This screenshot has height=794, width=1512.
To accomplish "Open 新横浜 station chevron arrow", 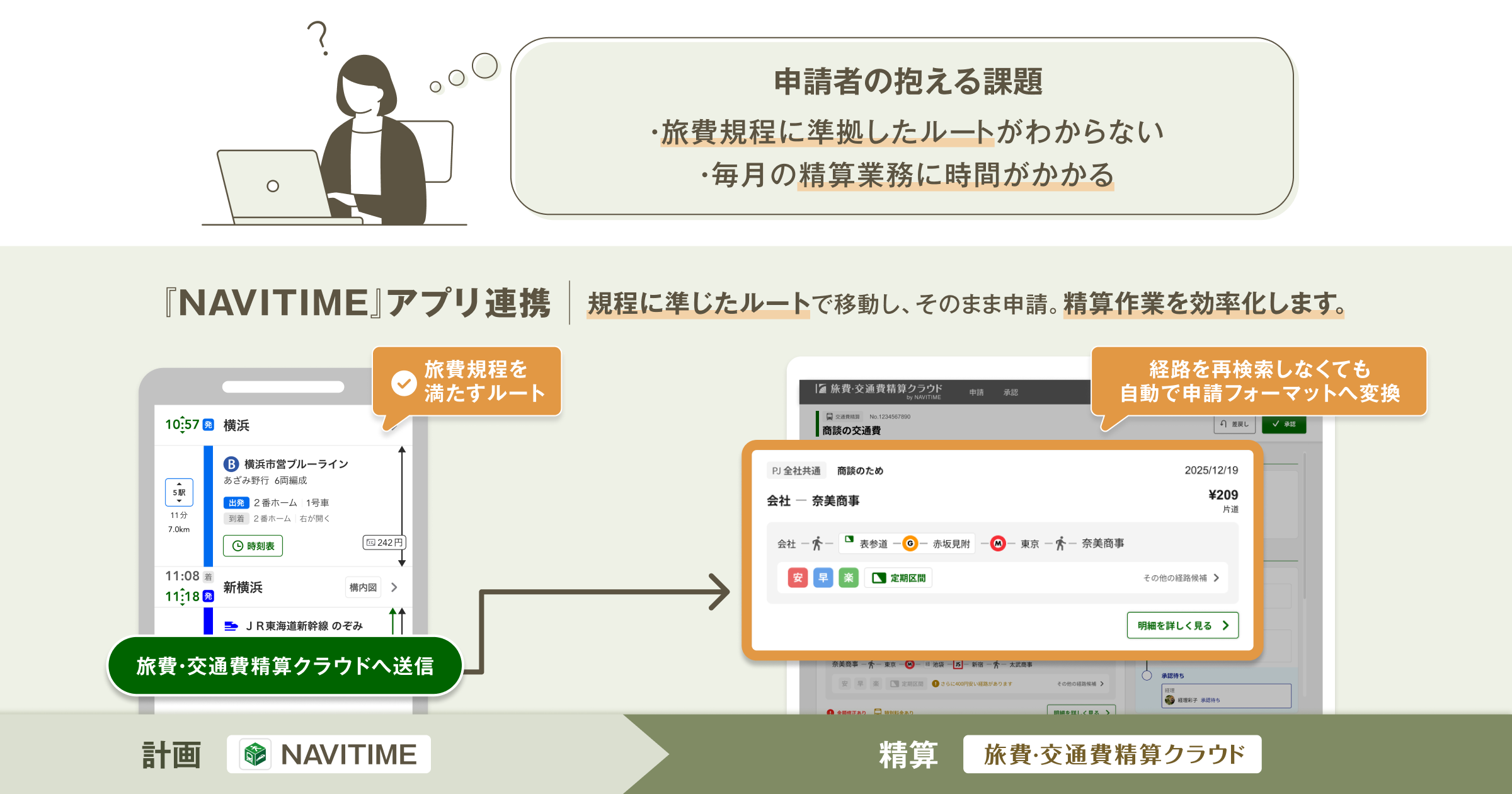I will click(x=394, y=587).
